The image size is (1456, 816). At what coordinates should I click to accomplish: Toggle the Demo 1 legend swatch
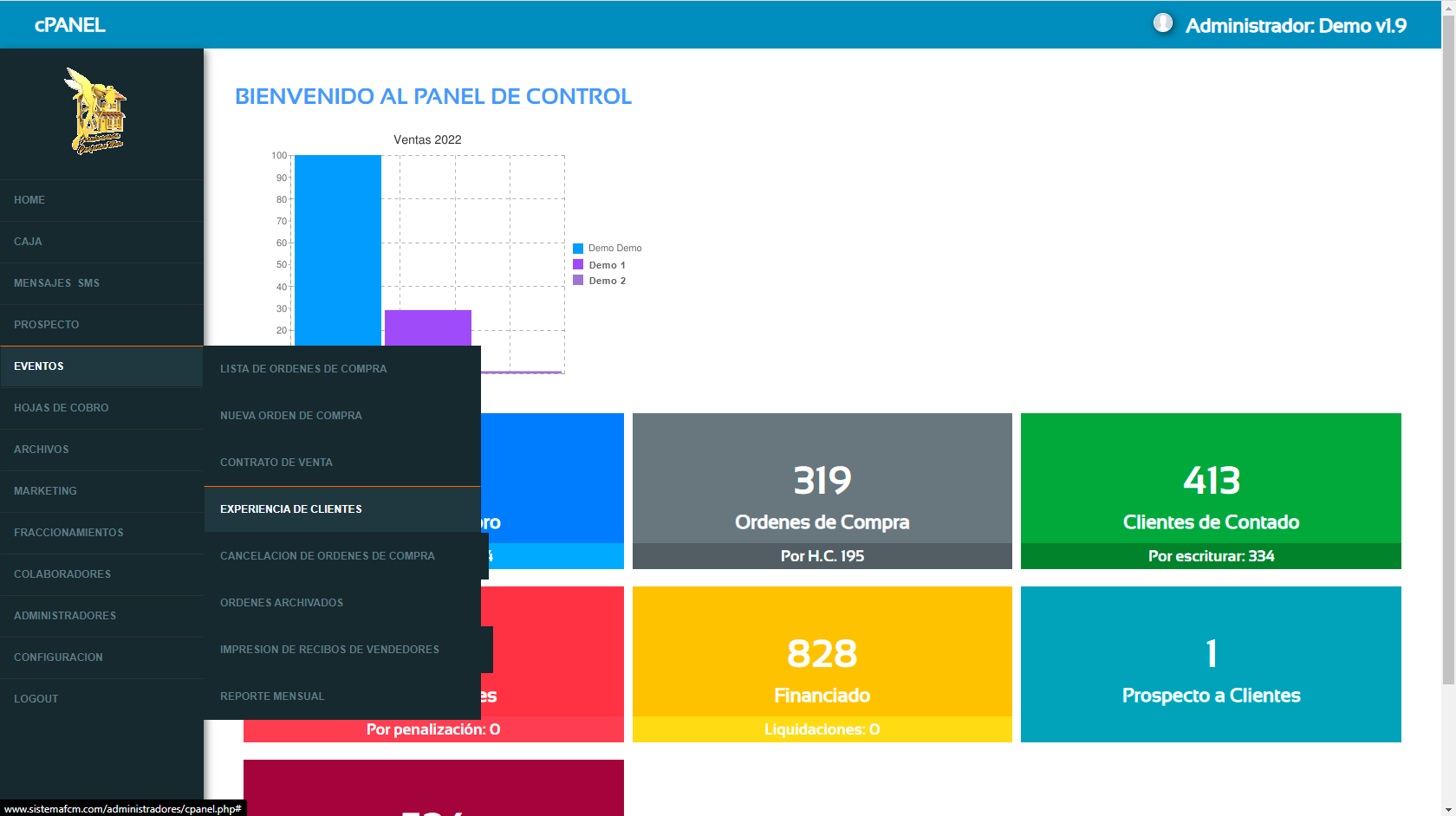(x=578, y=265)
